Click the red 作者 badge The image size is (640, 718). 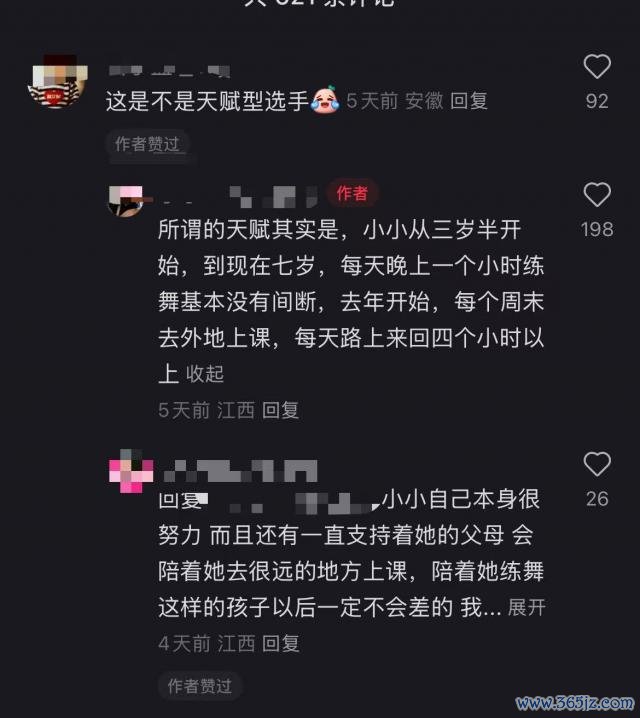click(x=353, y=193)
